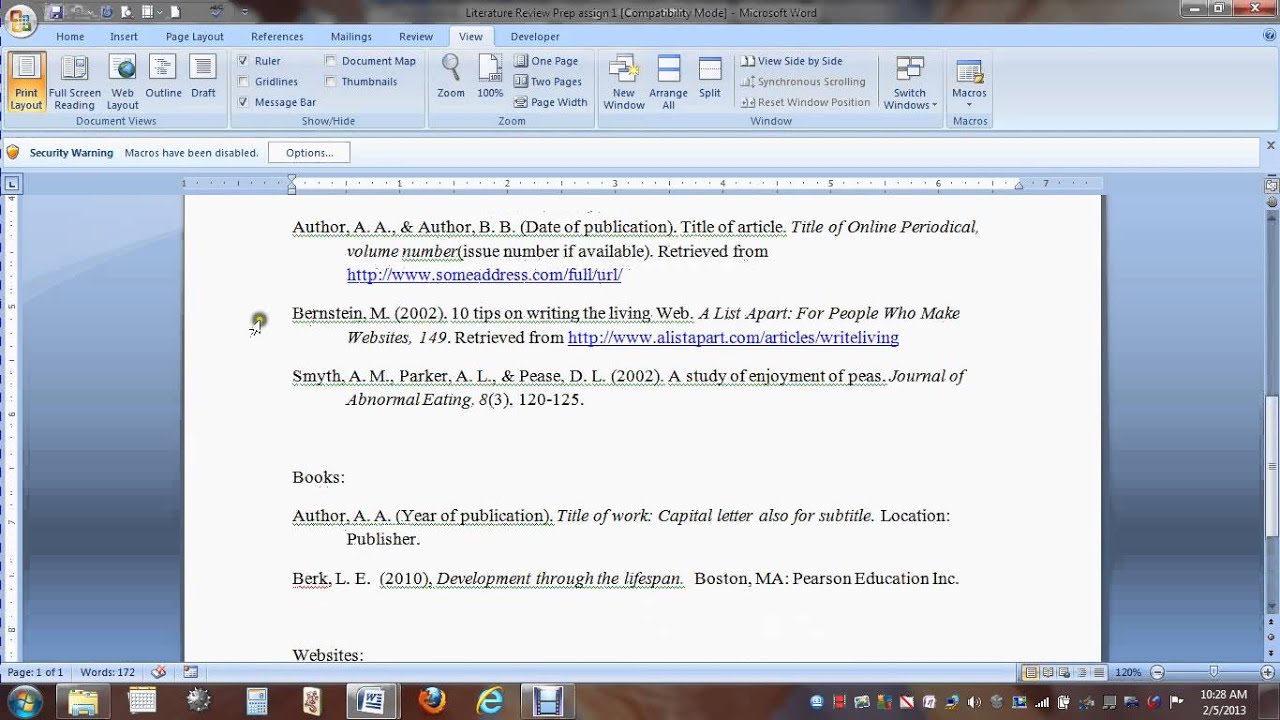Open Firefox from taskbar
The image size is (1280, 720).
click(432, 700)
